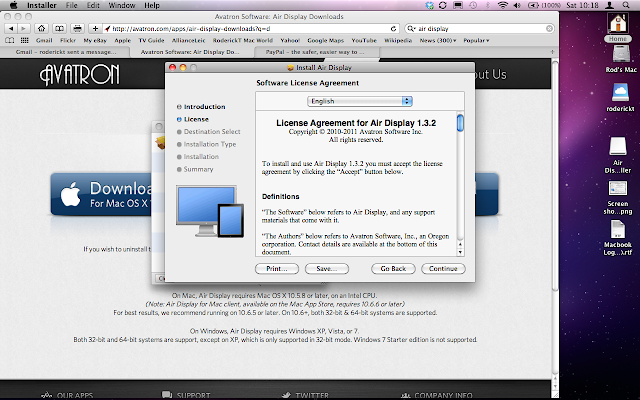Screen dimensions: 640x400
Task: Open the Help menu
Action: 152,5
